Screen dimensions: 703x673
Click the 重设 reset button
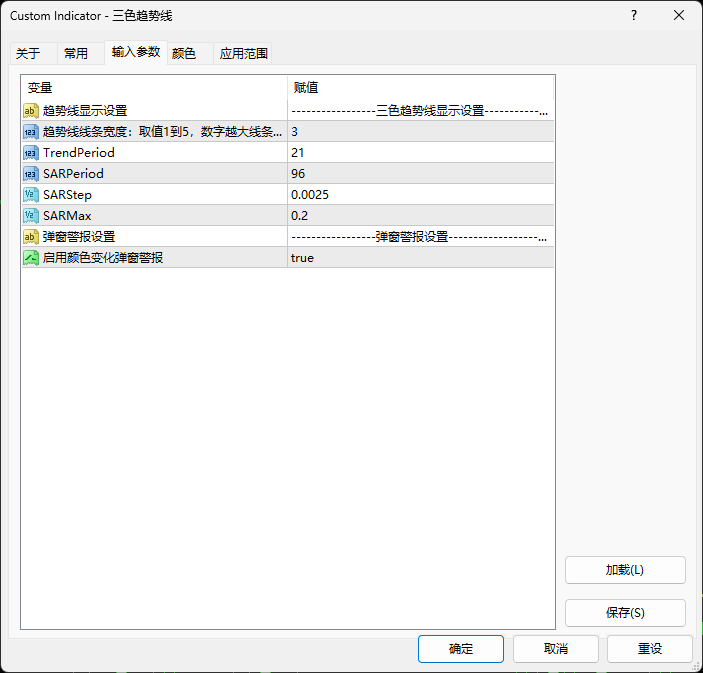[650, 648]
